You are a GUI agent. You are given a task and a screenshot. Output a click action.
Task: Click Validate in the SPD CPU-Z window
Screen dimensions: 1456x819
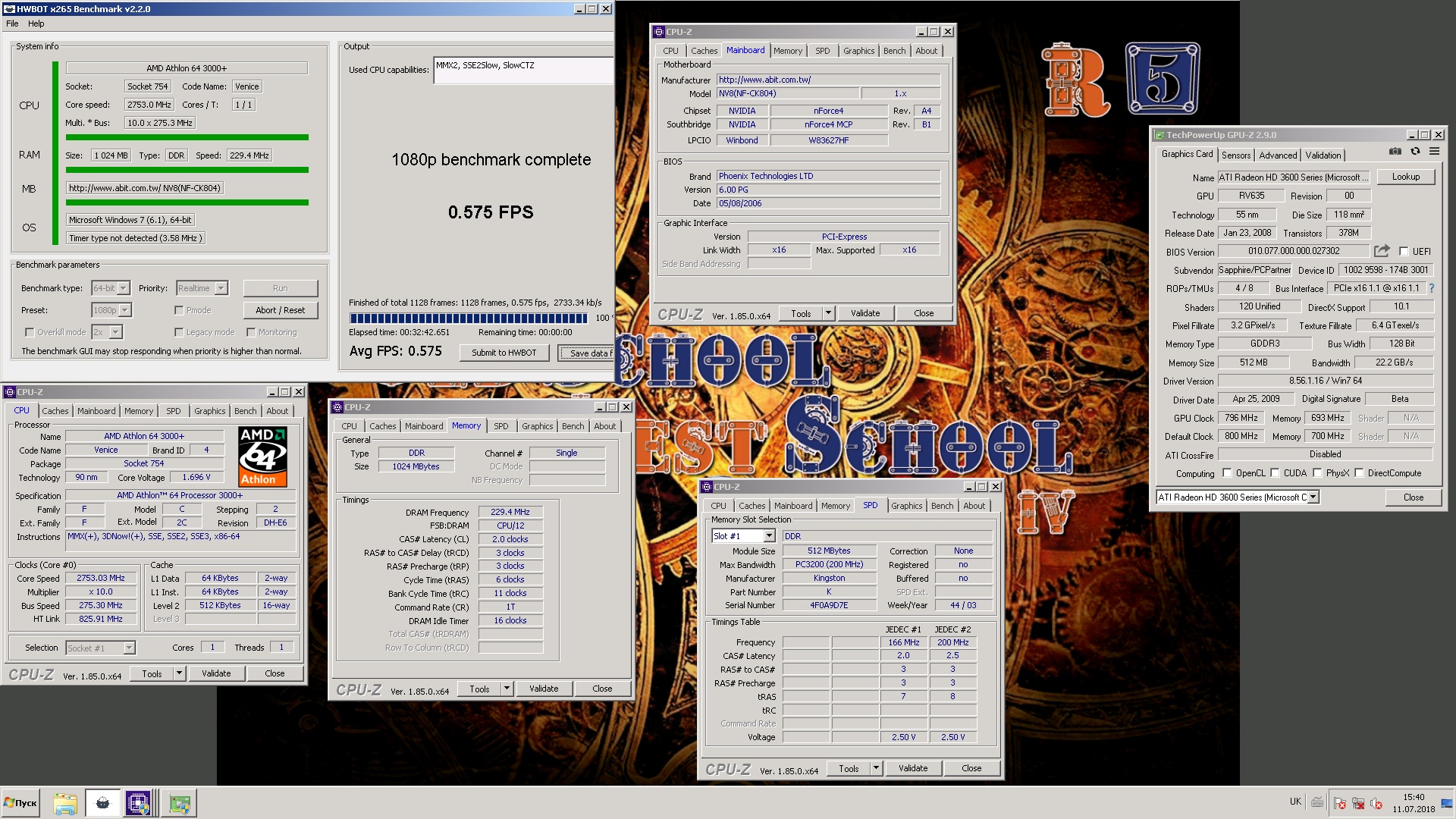tap(913, 768)
